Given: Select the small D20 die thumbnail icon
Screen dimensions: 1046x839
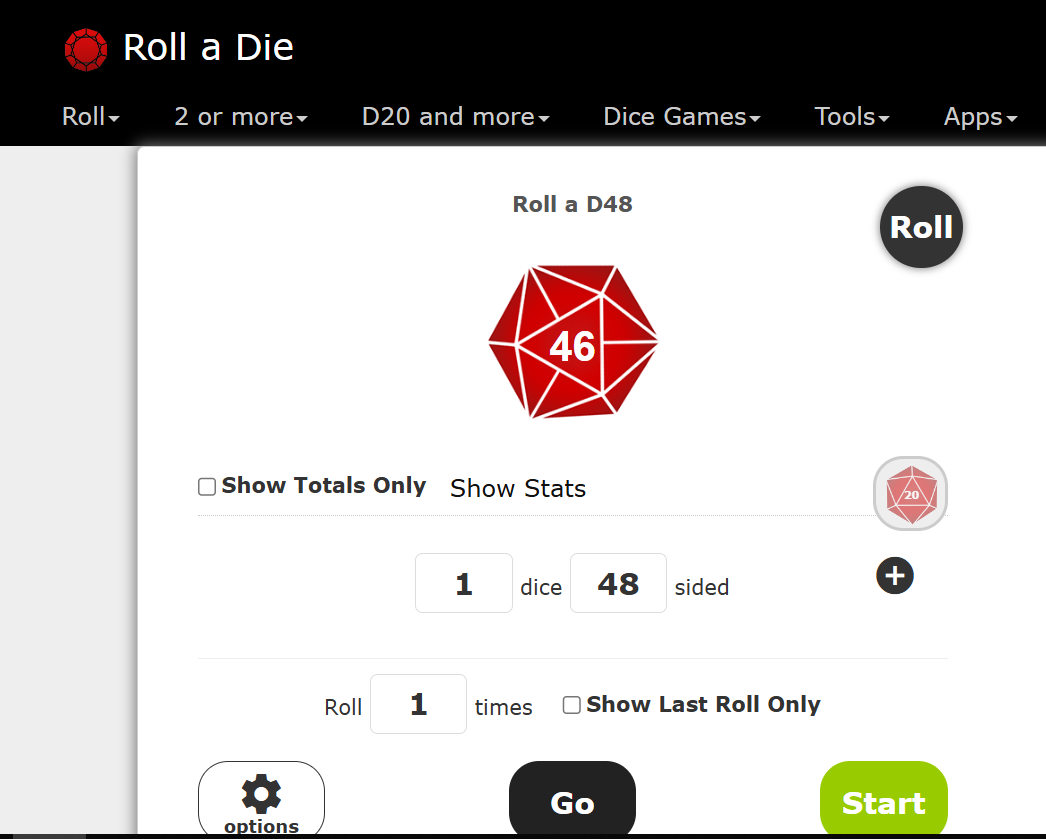Looking at the screenshot, I should [910, 493].
